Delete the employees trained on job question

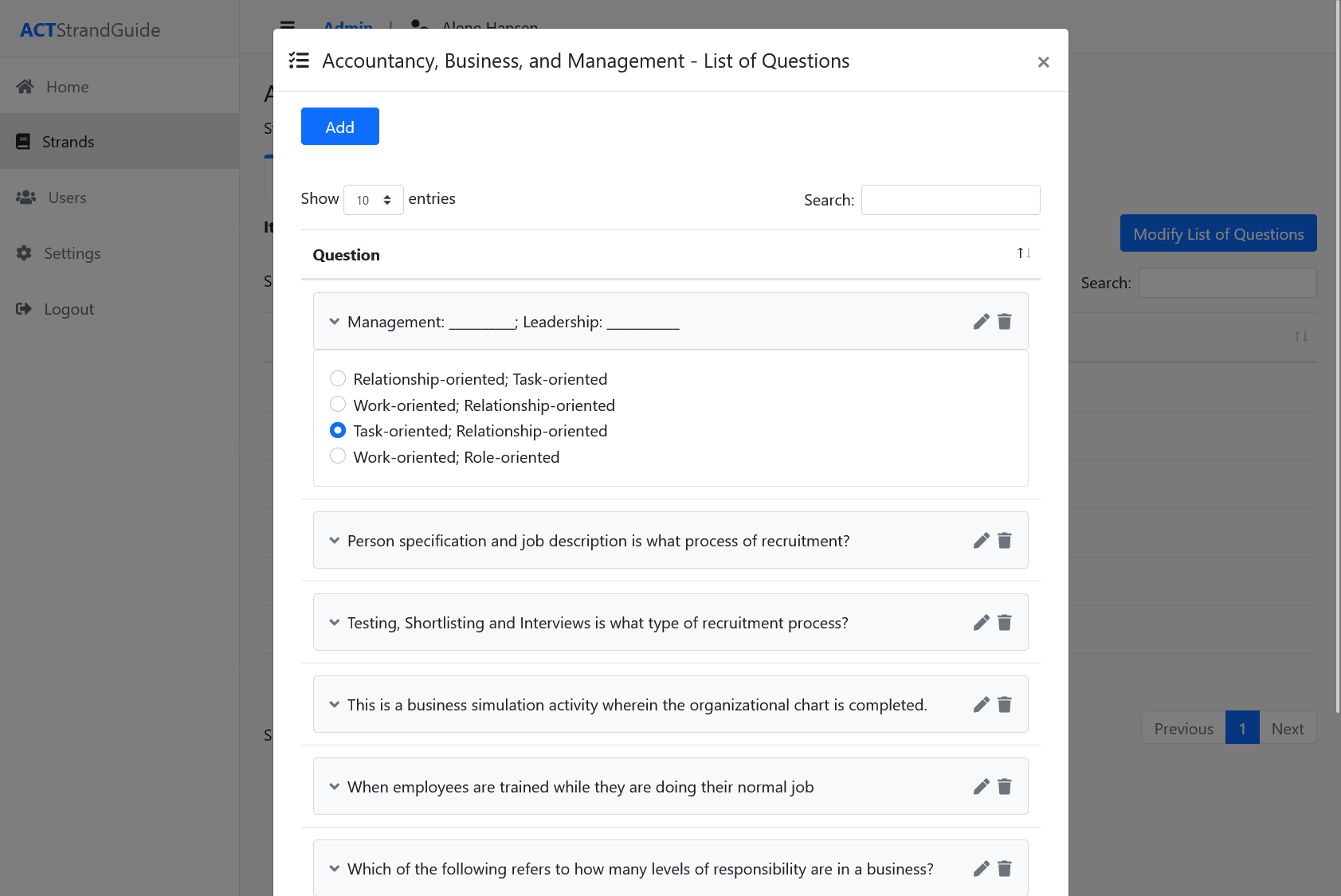(1005, 787)
